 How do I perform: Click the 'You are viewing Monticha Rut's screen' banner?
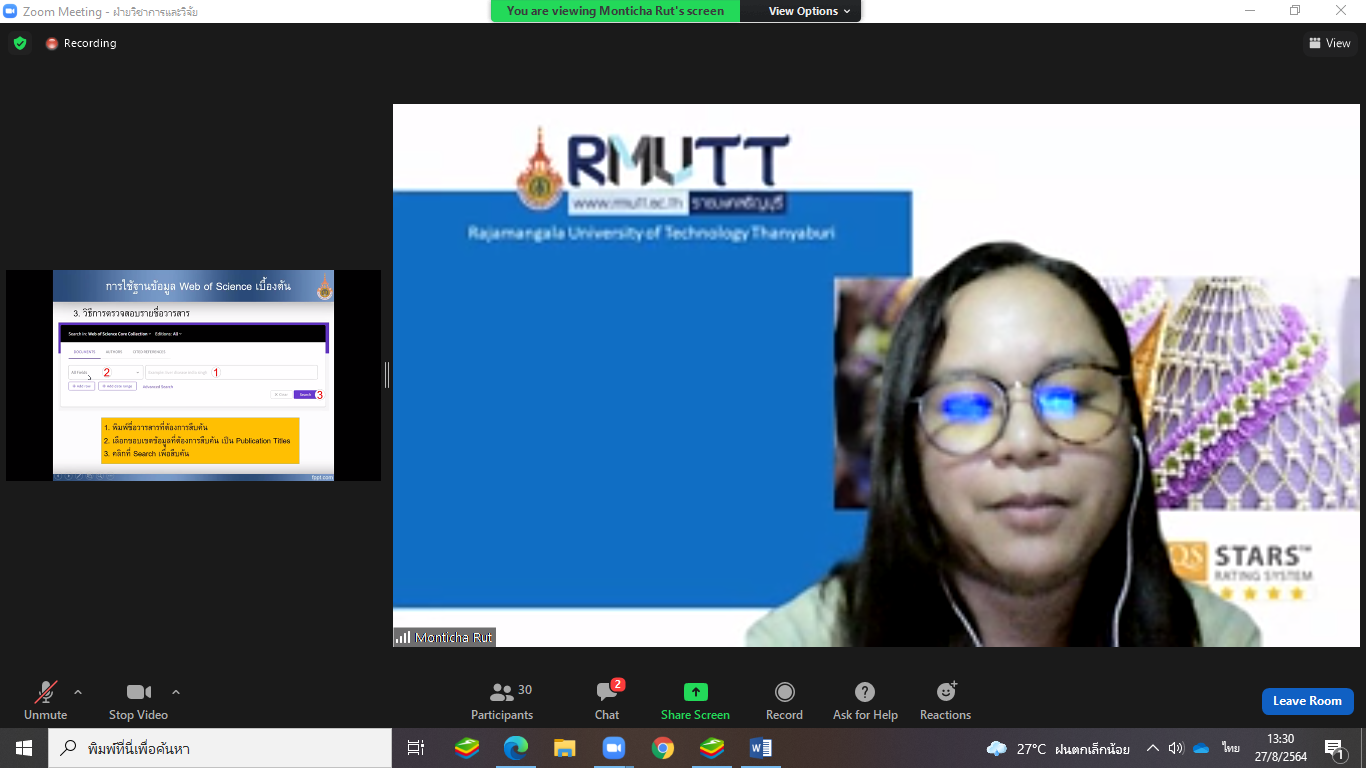click(x=615, y=11)
